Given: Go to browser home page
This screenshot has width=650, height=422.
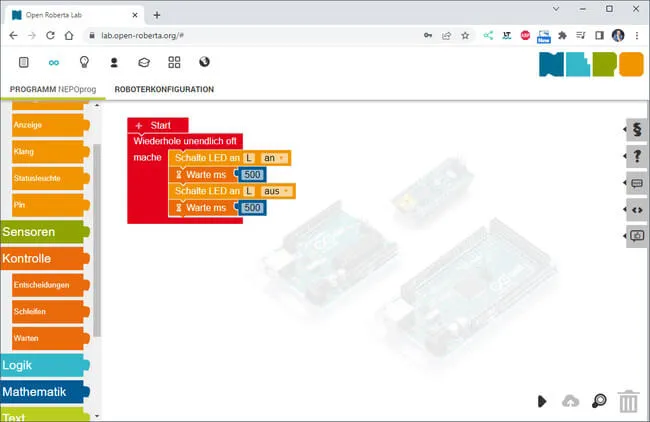Looking at the screenshot, I should point(69,36).
